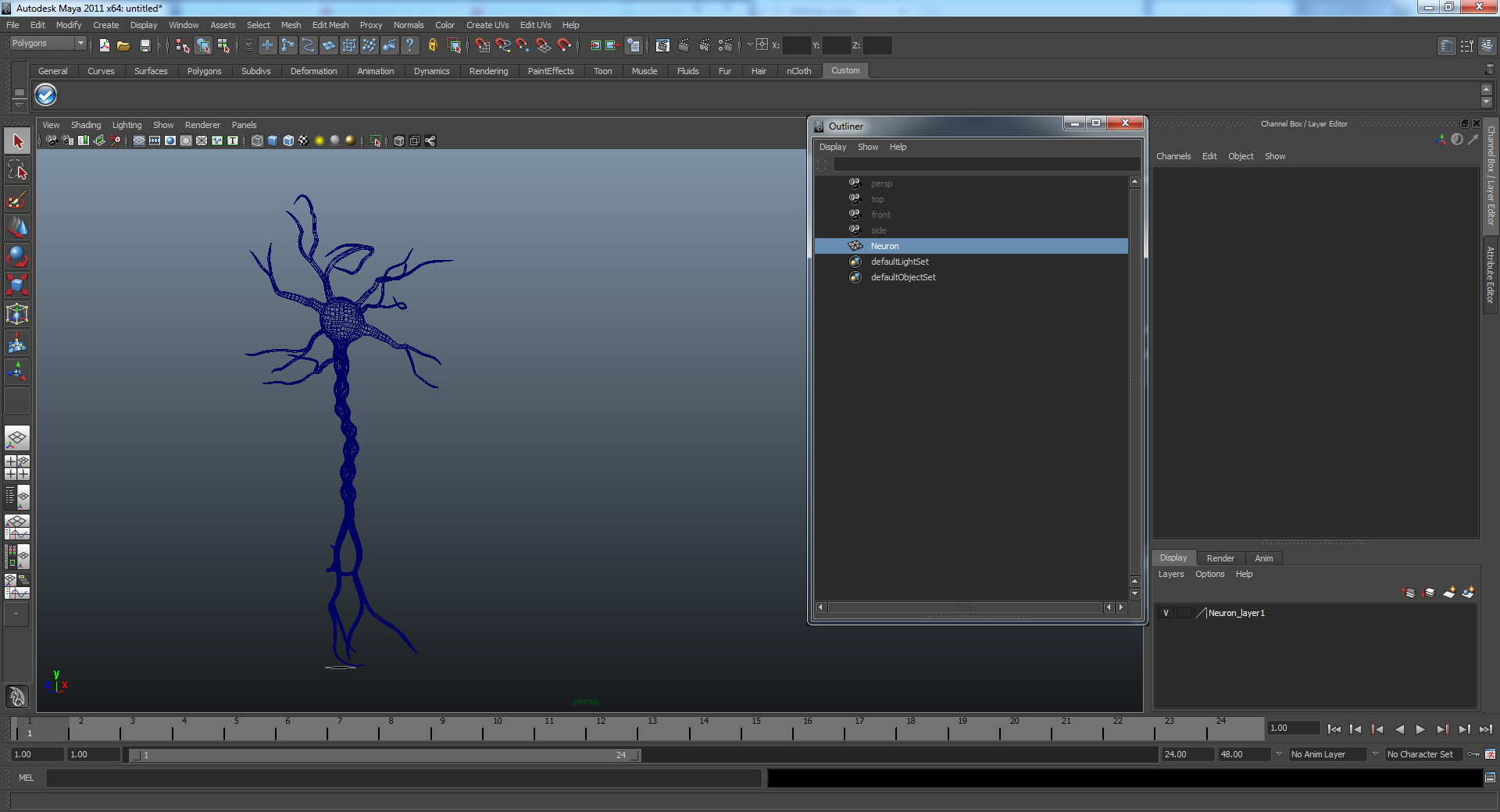This screenshot has height=812, width=1500.
Task: Open the Render layer tab
Action: click(1220, 558)
